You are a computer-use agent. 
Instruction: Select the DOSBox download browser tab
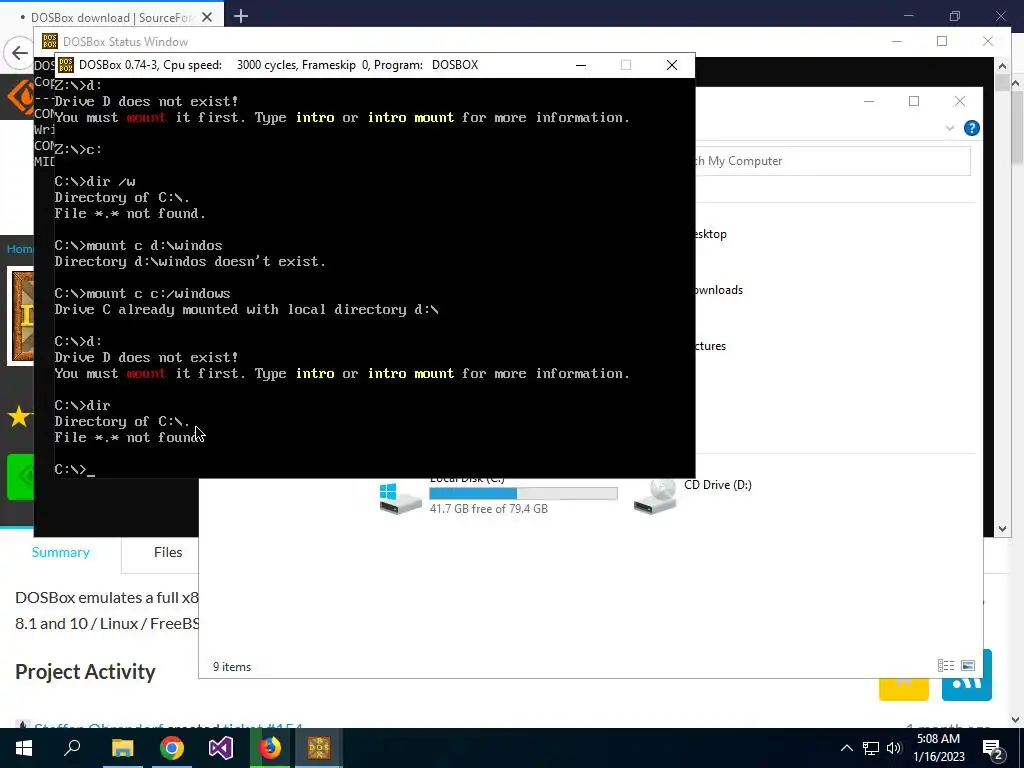pos(111,17)
